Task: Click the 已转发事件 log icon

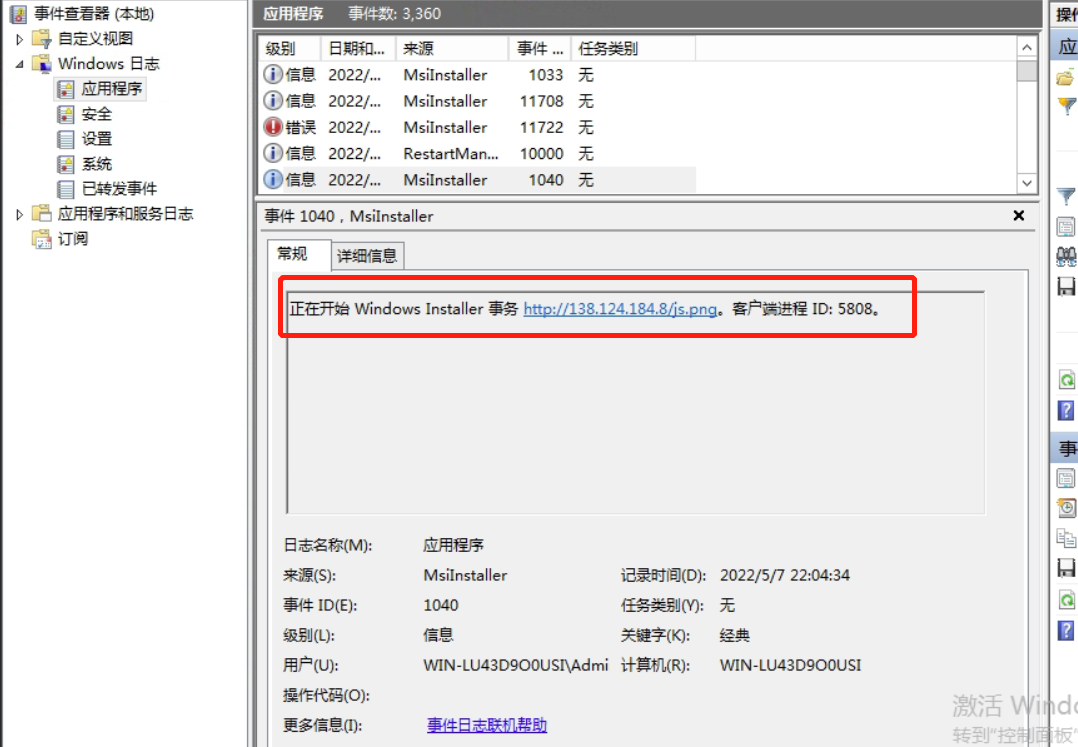Action: (x=66, y=189)
